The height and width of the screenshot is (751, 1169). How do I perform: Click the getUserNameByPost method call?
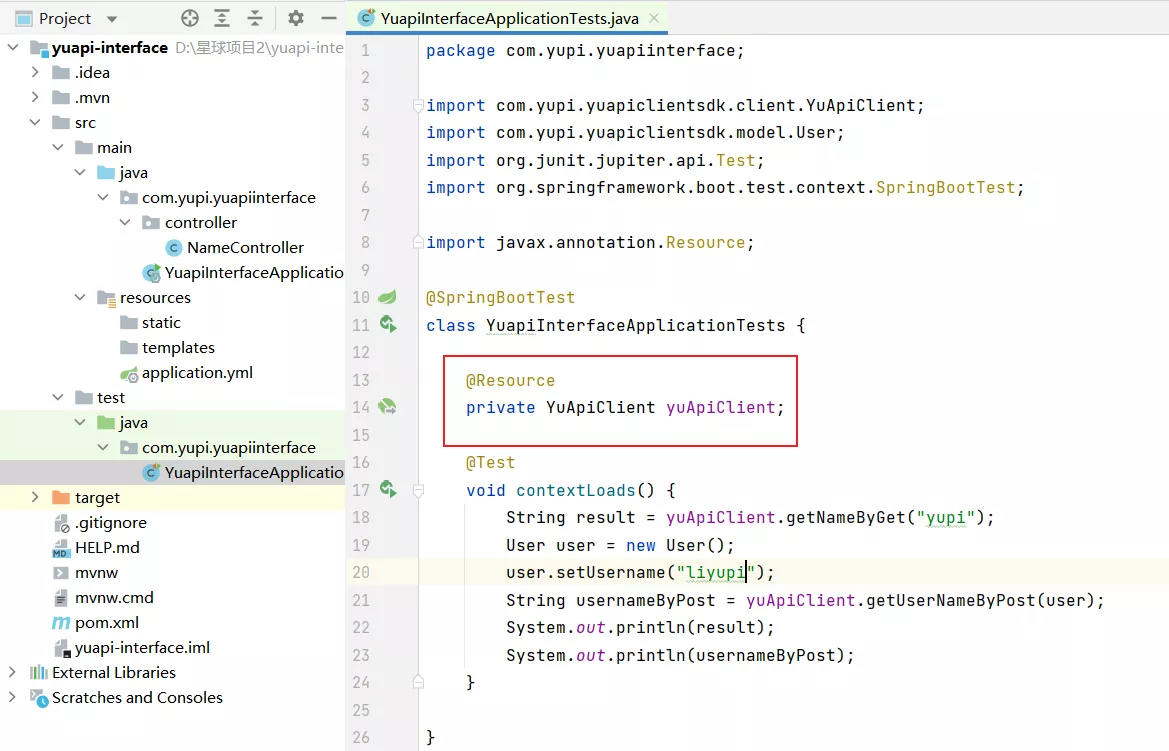coord(951,600)
